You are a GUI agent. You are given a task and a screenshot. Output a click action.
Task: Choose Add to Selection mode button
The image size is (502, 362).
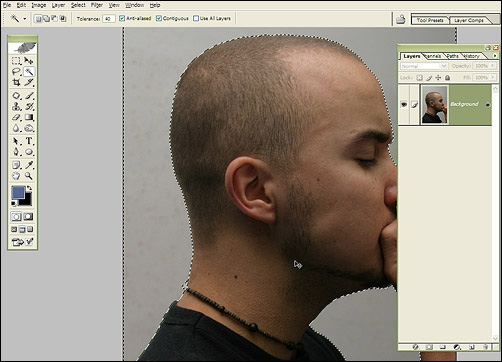[46, 19]
